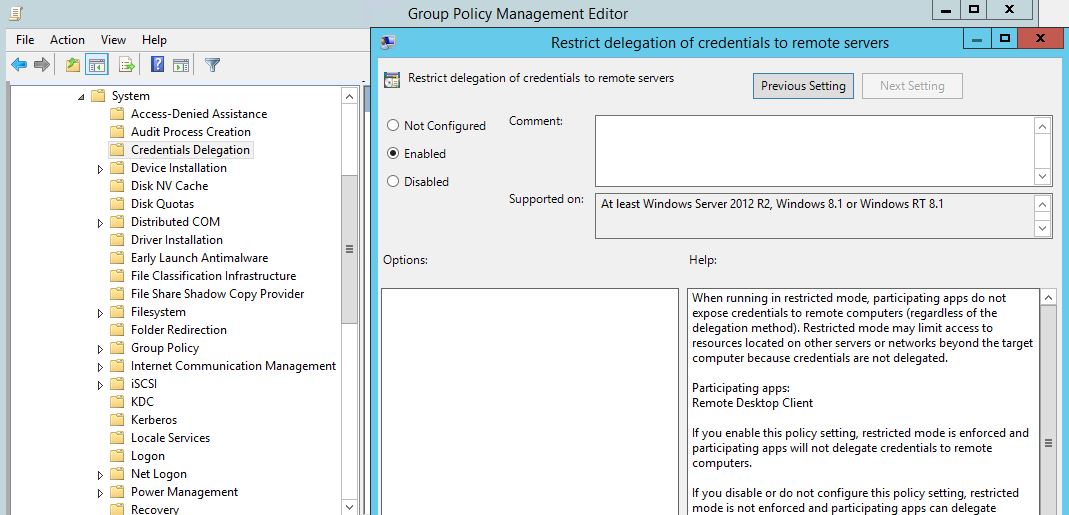Click the Comment box scroll down arrow
Screen dimensions: 1069x515
click(x=1042, y=176)
